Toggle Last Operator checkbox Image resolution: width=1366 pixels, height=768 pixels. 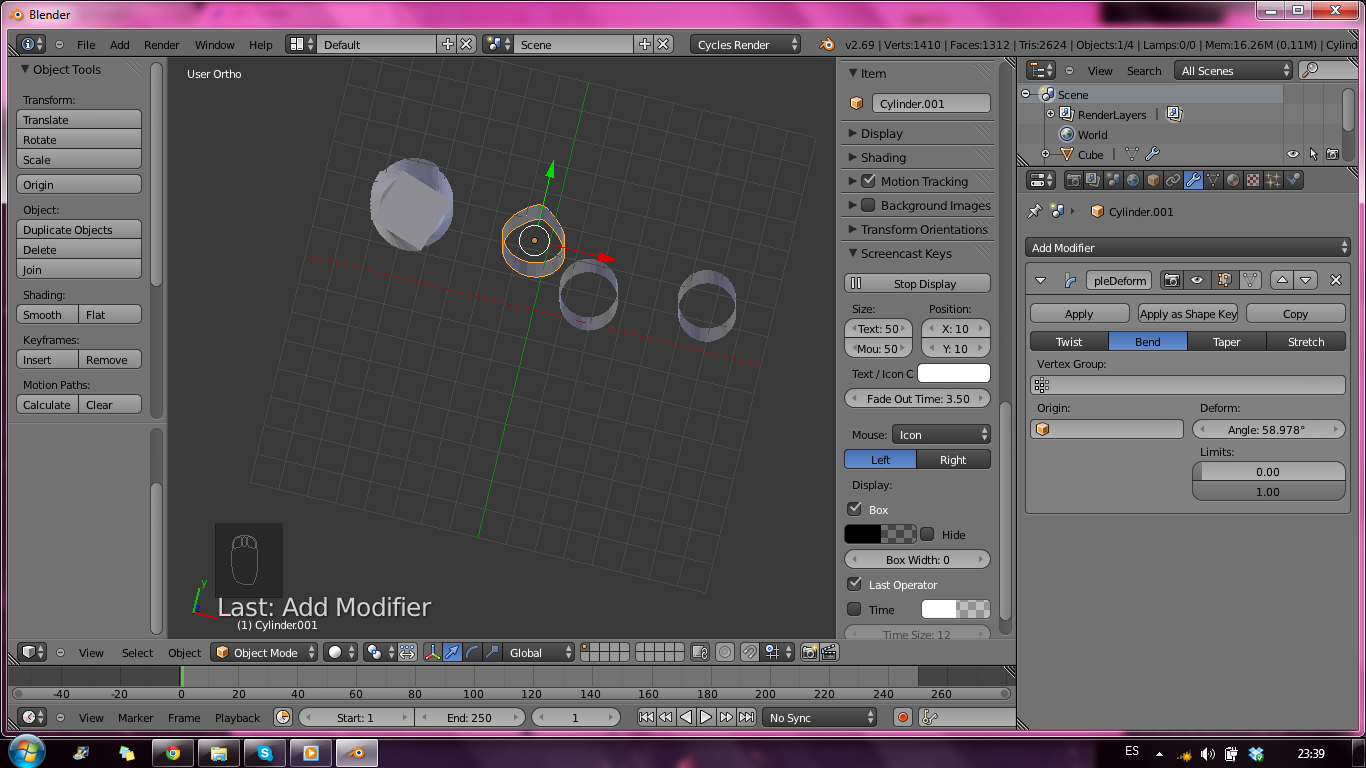tap(854, 584)
